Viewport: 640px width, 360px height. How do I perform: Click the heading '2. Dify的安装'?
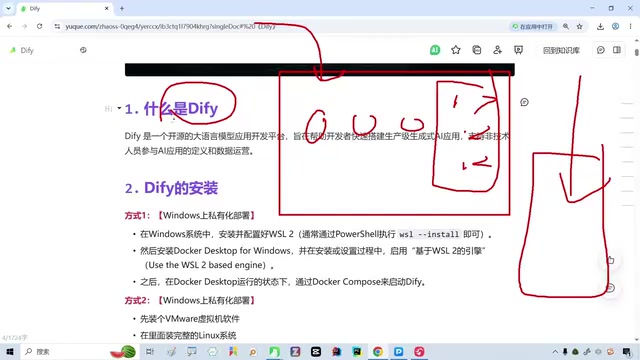point(171,188)
